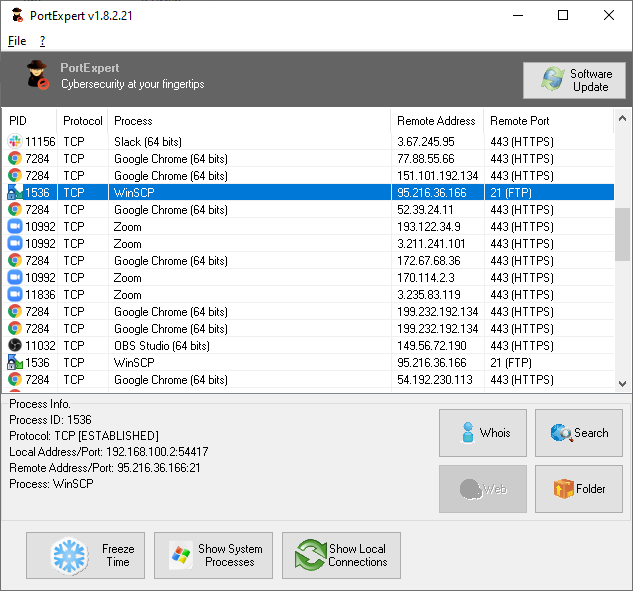Sort by the Process column header
Image resolution: width=633 pixels, height=591 pixels.
click(x=249, y=121)
